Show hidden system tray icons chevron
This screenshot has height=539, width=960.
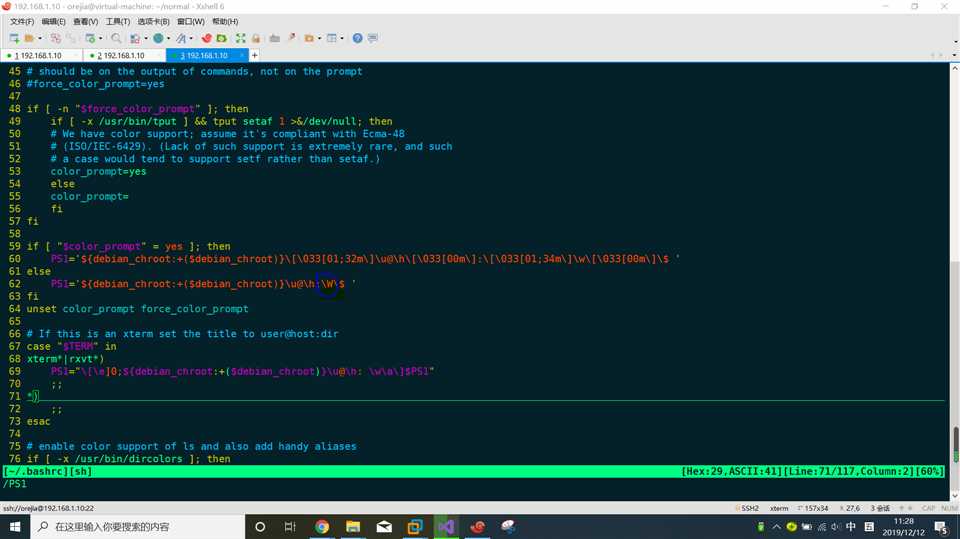776,527
